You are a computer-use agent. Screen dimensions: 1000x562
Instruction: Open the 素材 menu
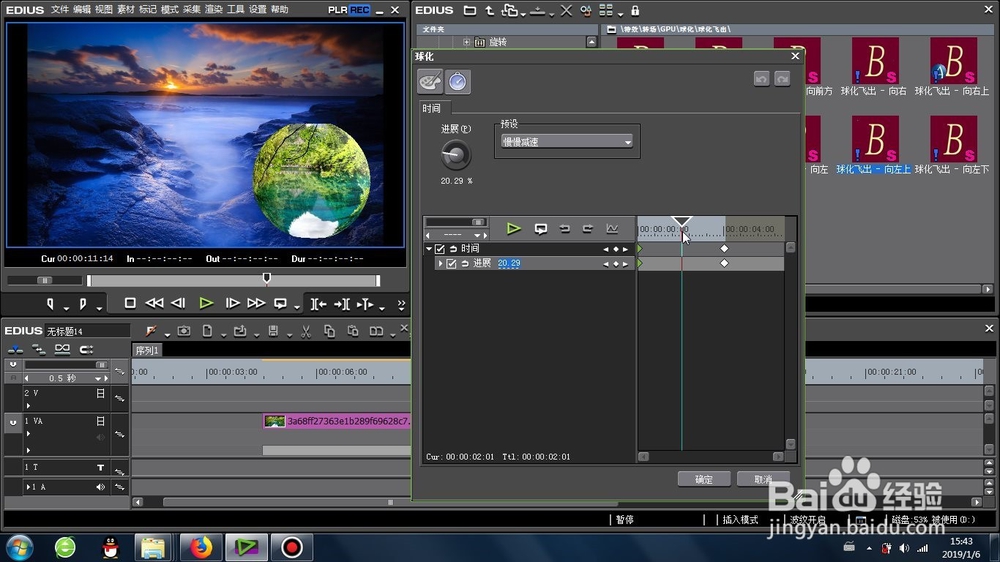[x=126, y=10]
